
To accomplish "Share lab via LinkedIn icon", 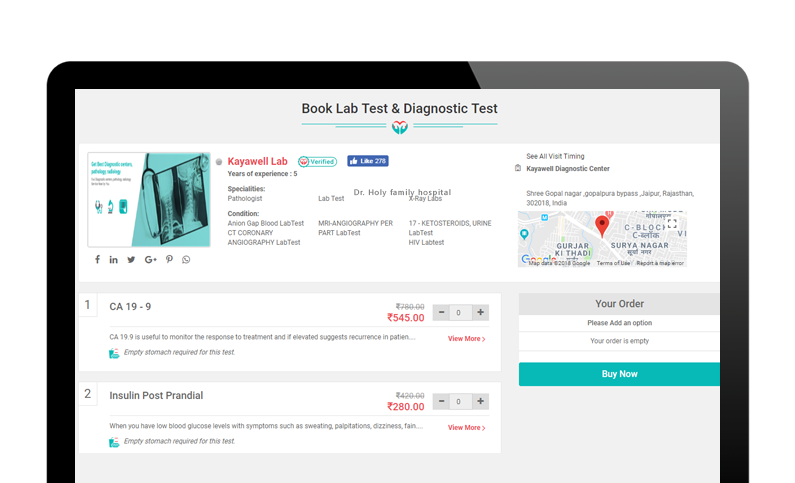I will click(114, 260).
